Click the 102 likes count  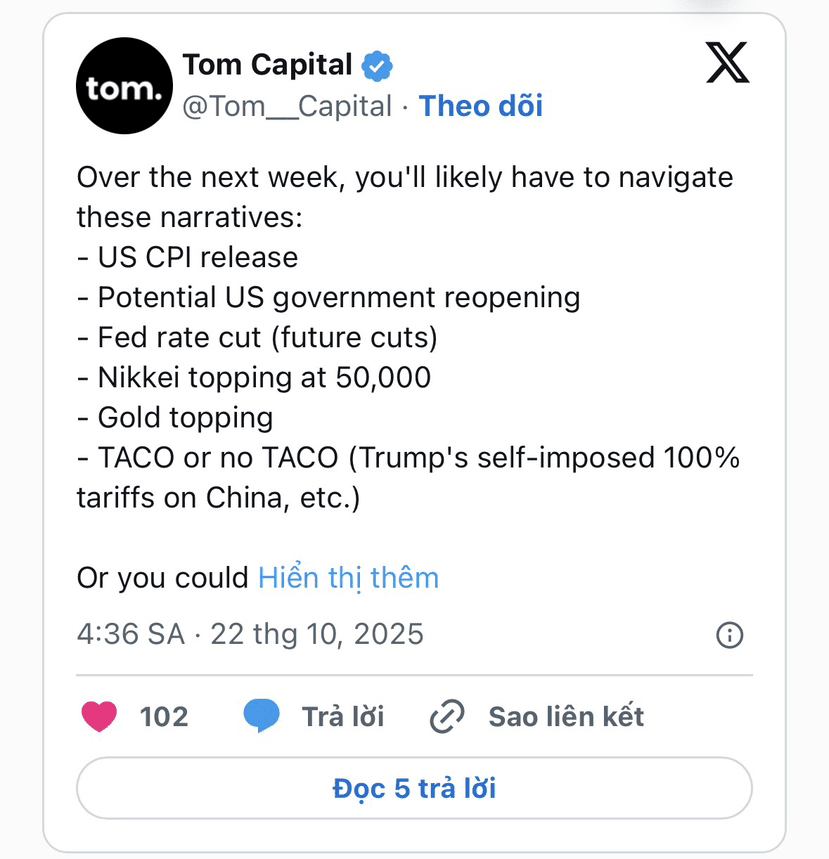point(164,716)
